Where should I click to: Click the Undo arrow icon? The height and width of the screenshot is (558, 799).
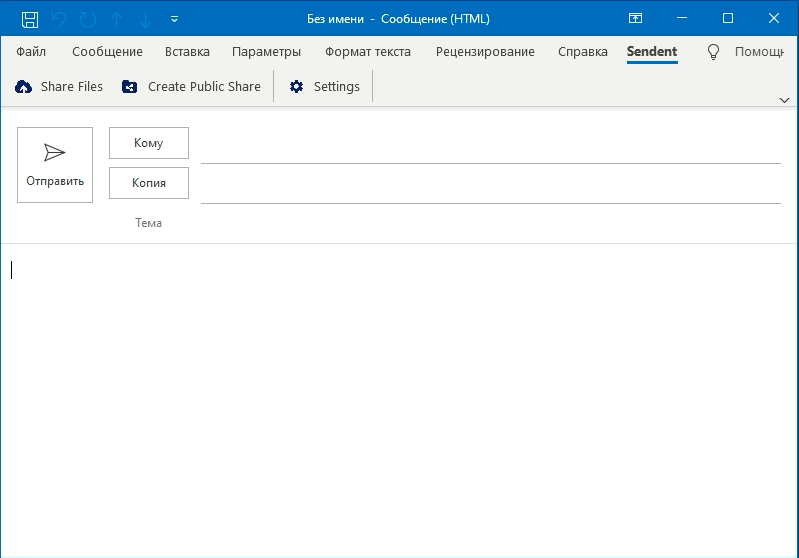pos(59,19)
